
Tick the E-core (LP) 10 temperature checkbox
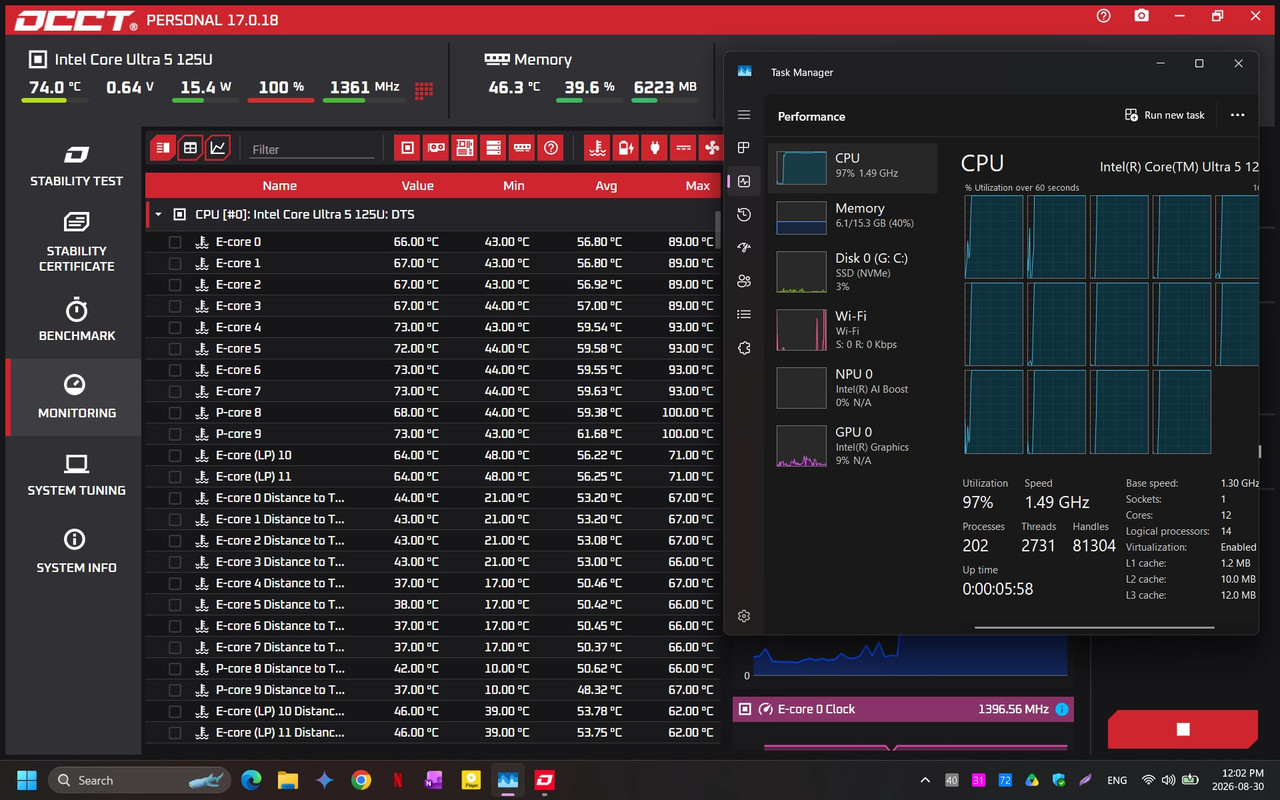coord(175,455)
